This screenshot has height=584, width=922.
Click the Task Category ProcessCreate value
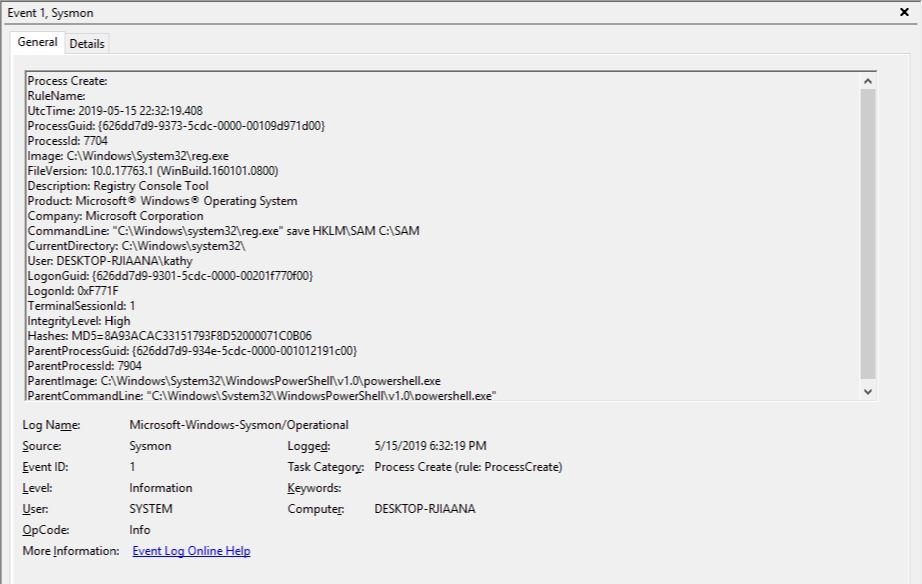[x=470, y=466]
